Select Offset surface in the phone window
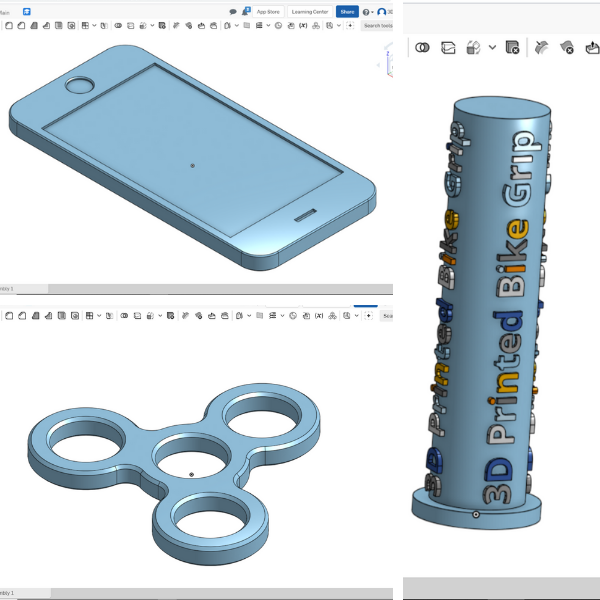 tap(228, 26)
